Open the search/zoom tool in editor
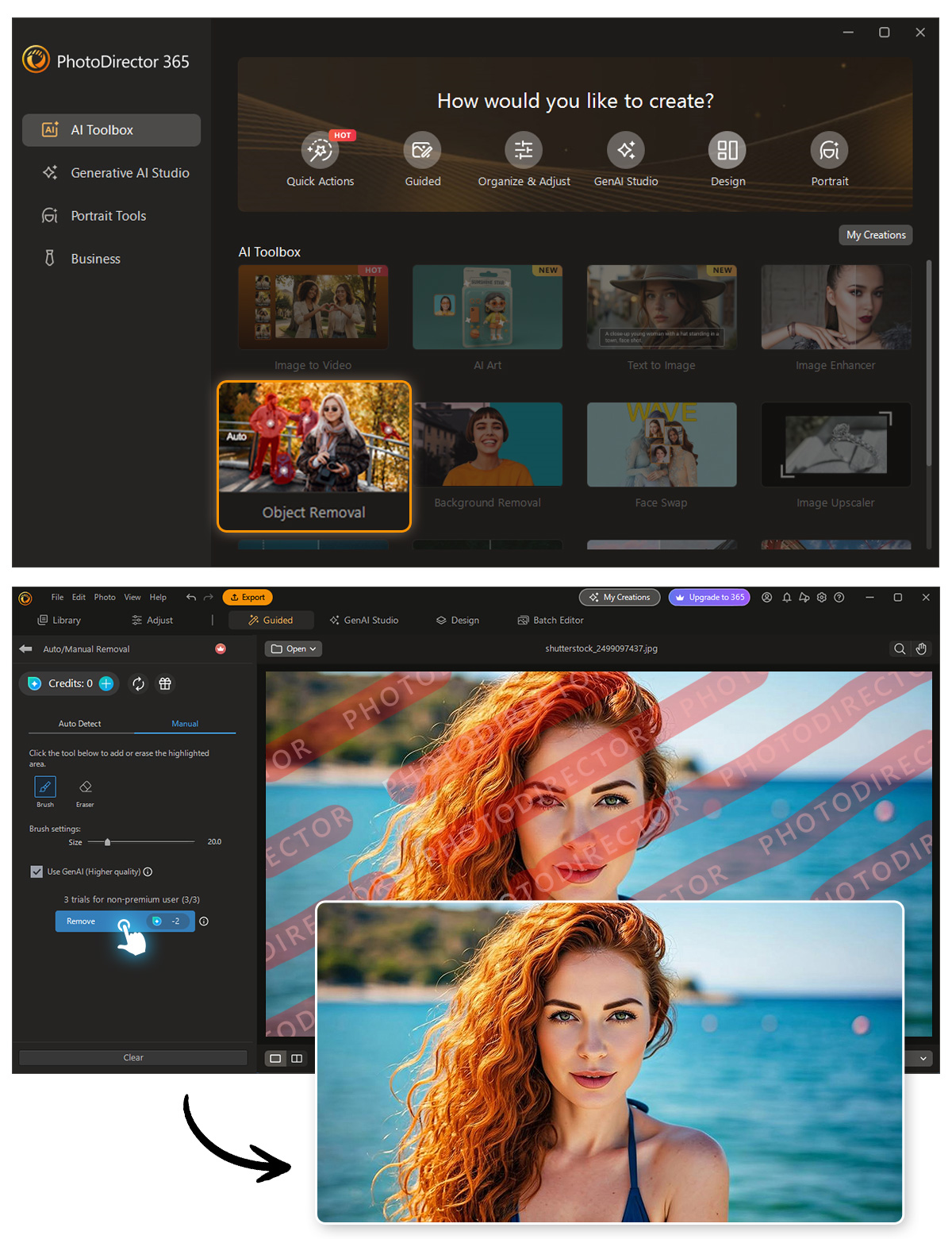952x1239 pixels. tap(900, 648)
